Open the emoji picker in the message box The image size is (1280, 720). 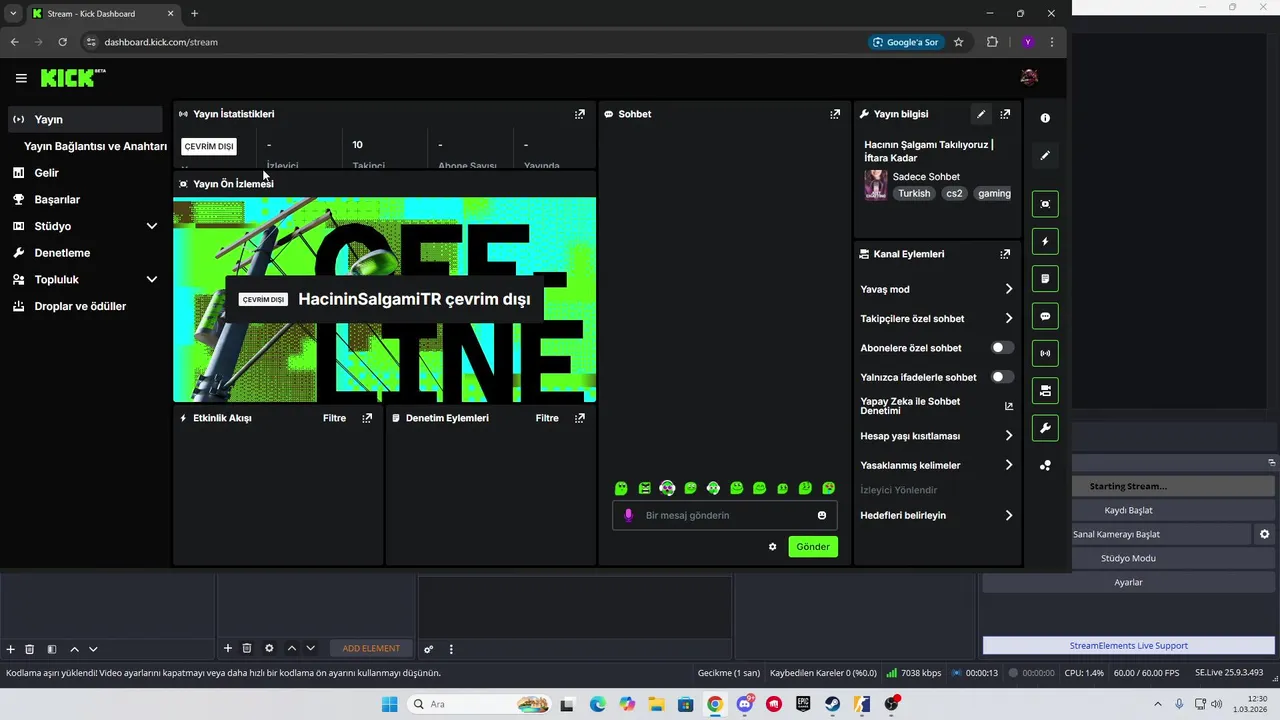coord(822,515)
